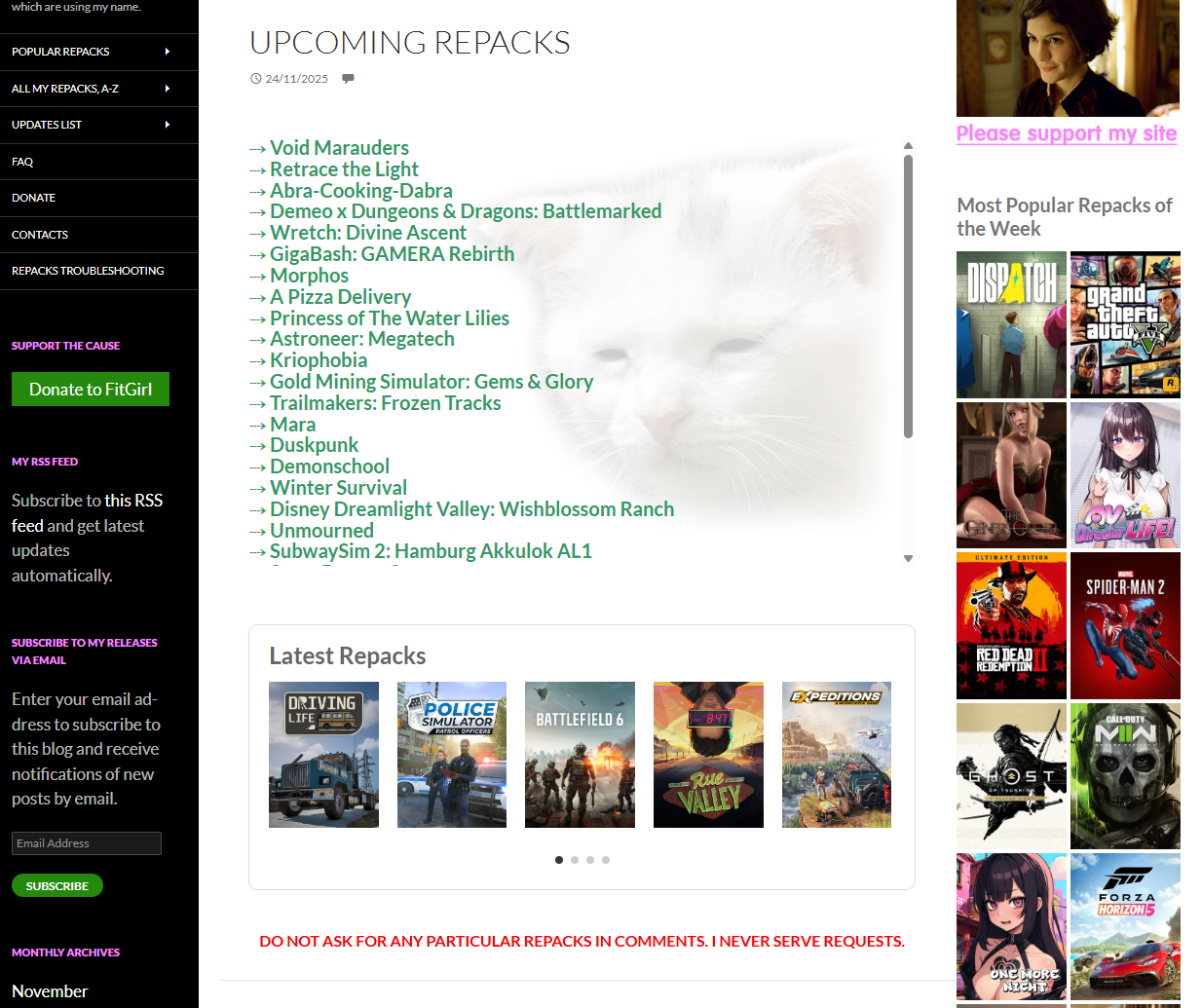Open Wretch: Divine Ascent link
Screen dimensions: 1202x1008
click(x=368, y=233)
